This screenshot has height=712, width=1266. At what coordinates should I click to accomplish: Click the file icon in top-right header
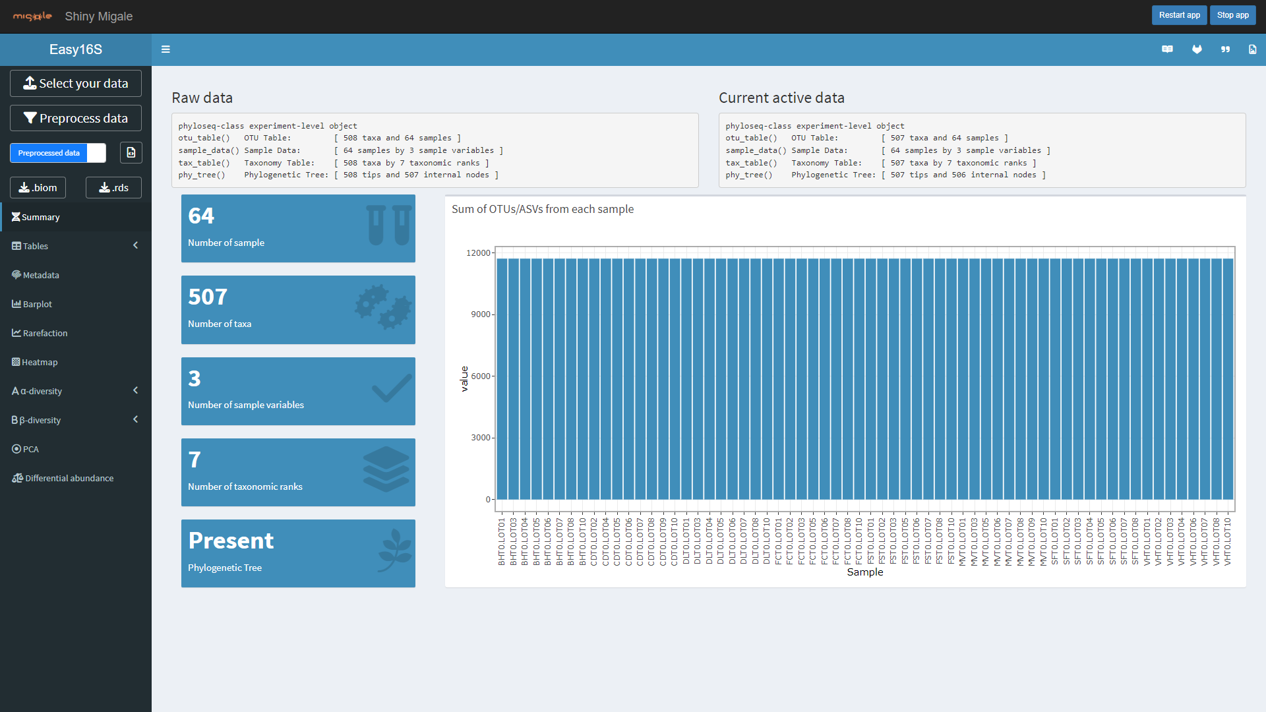(x=1252, y=49)
